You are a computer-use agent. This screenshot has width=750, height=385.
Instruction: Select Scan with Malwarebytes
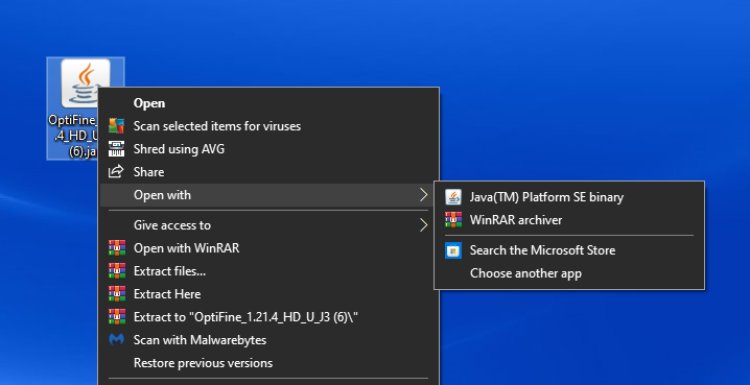269,340
